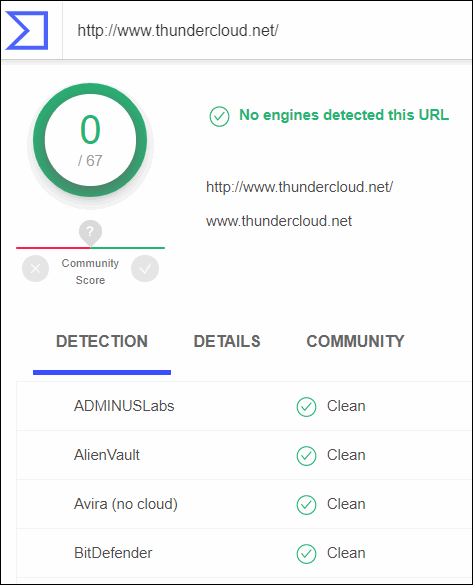Click the Avira clean checkmark icon
473x585 pixels.
306,505
